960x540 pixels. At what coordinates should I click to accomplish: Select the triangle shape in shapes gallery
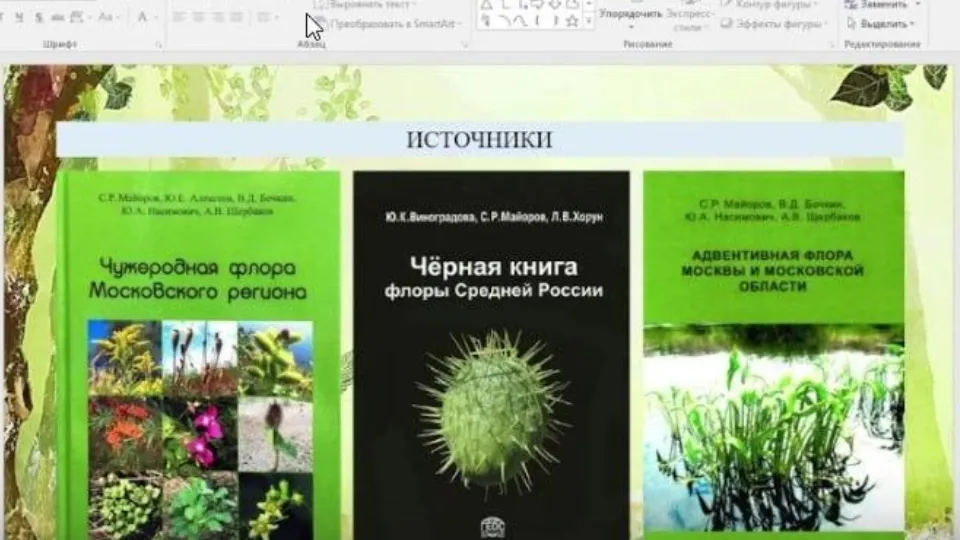point(486,4)
